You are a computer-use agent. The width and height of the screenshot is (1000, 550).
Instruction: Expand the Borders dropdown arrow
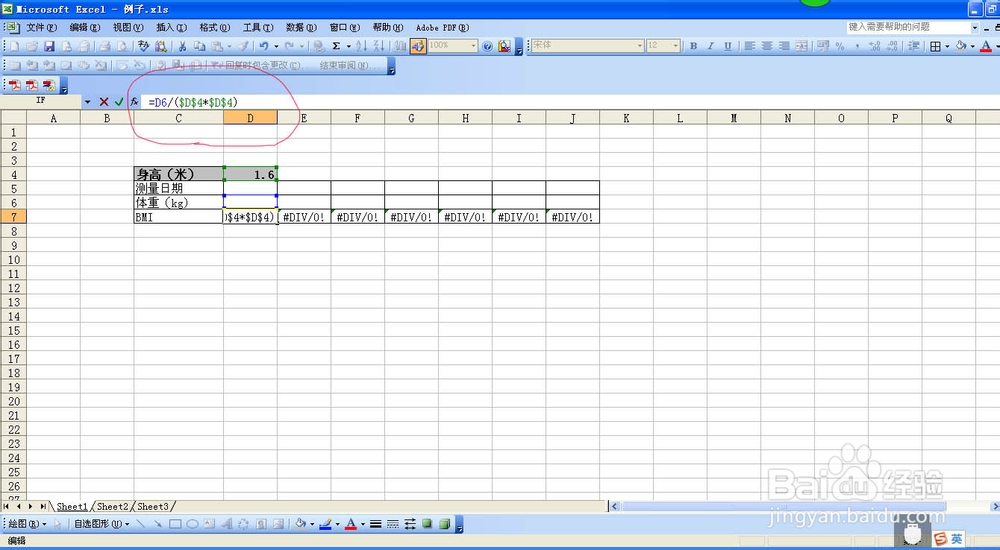tap(947, 46)
